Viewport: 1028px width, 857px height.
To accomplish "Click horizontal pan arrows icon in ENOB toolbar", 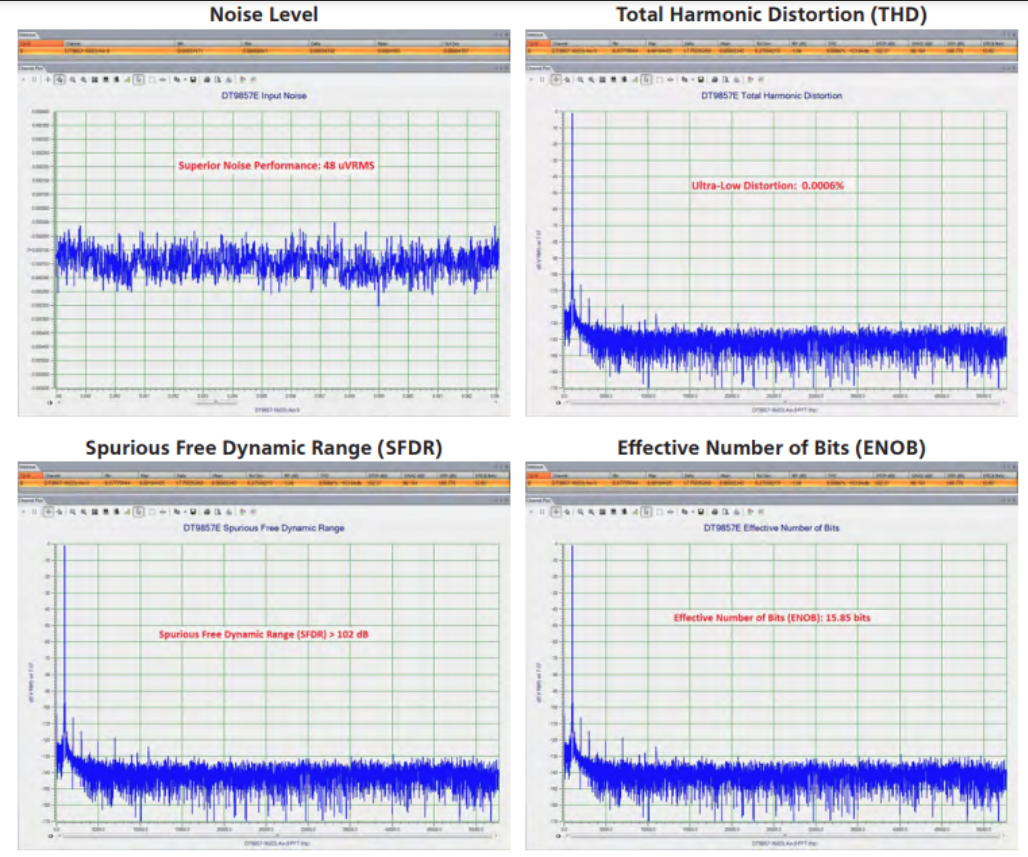I will coord(670,511).
